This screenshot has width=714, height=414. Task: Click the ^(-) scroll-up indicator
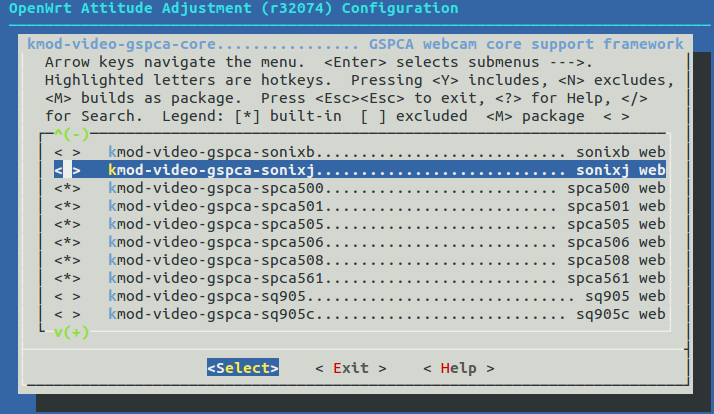[x=71, y=134]
